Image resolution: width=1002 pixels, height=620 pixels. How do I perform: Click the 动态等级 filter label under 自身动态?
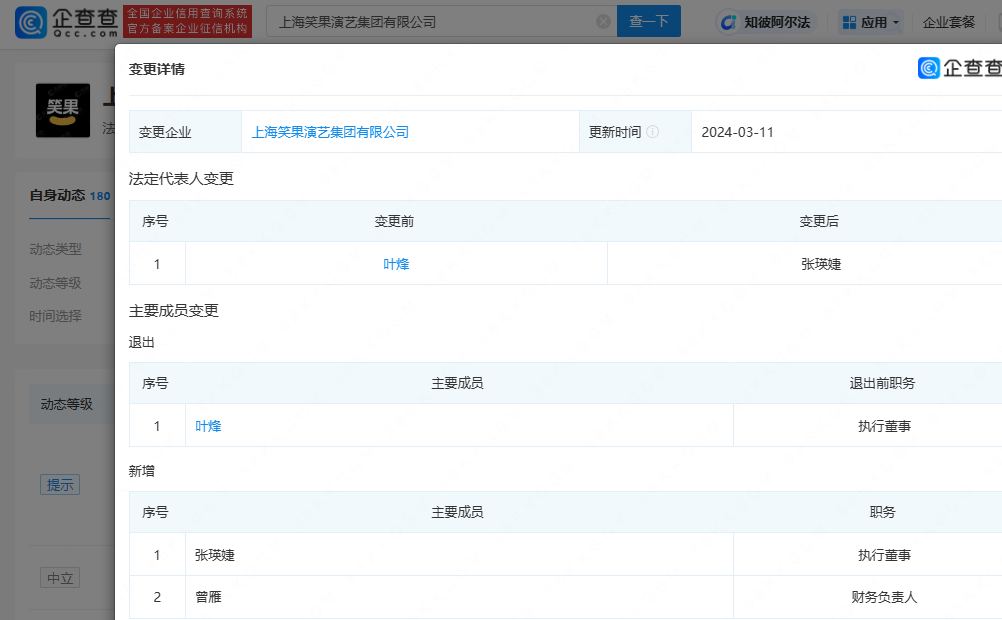click(x=56, y=283)
